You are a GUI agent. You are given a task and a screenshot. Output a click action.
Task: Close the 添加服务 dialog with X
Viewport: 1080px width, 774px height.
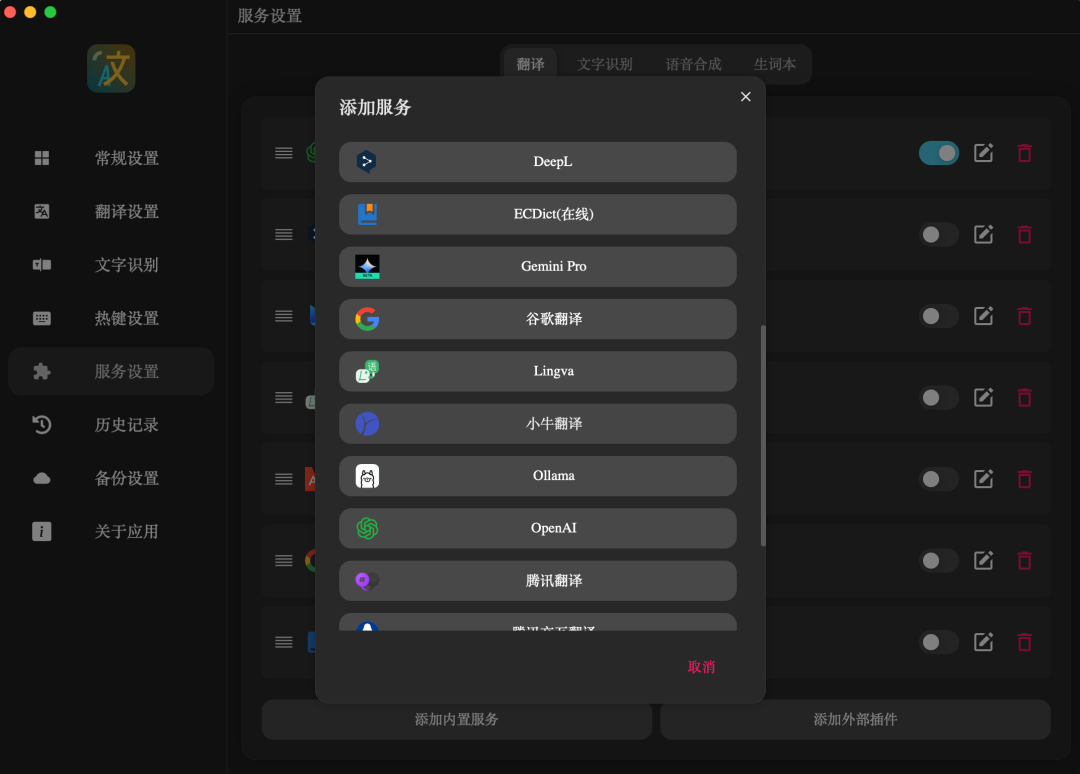point(745,97)
